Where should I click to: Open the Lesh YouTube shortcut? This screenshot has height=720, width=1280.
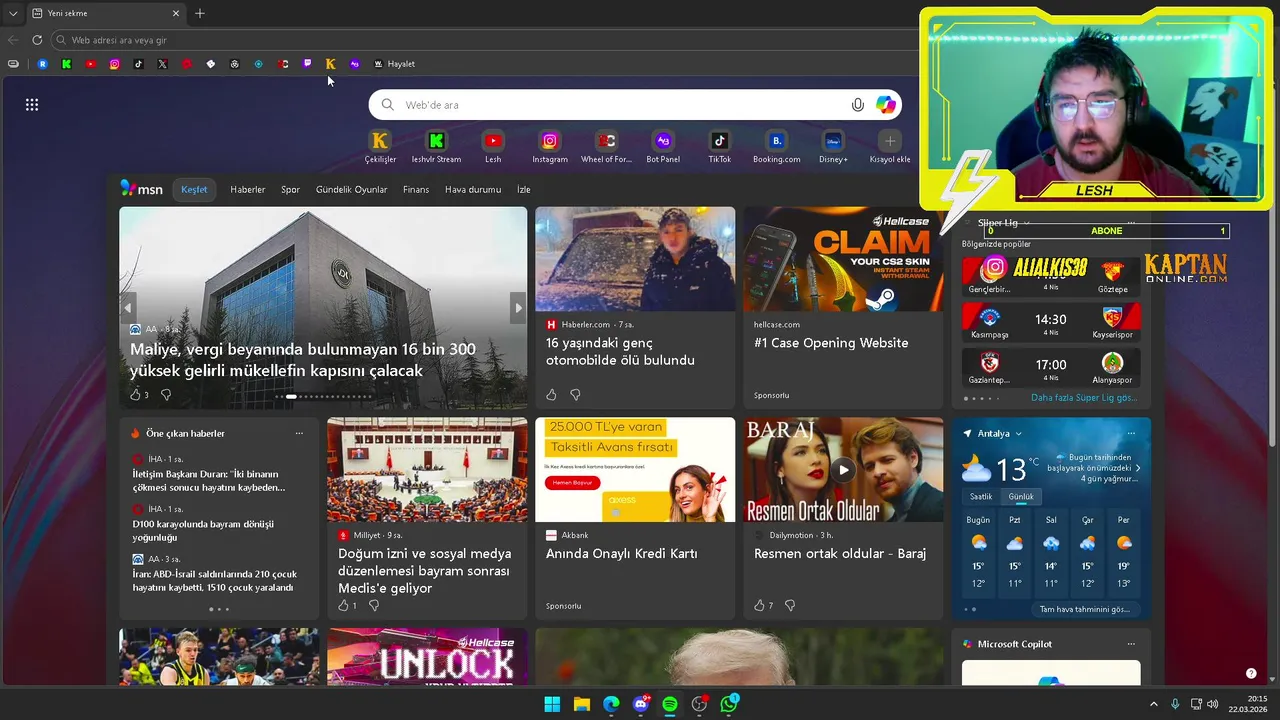click(493, 146)
